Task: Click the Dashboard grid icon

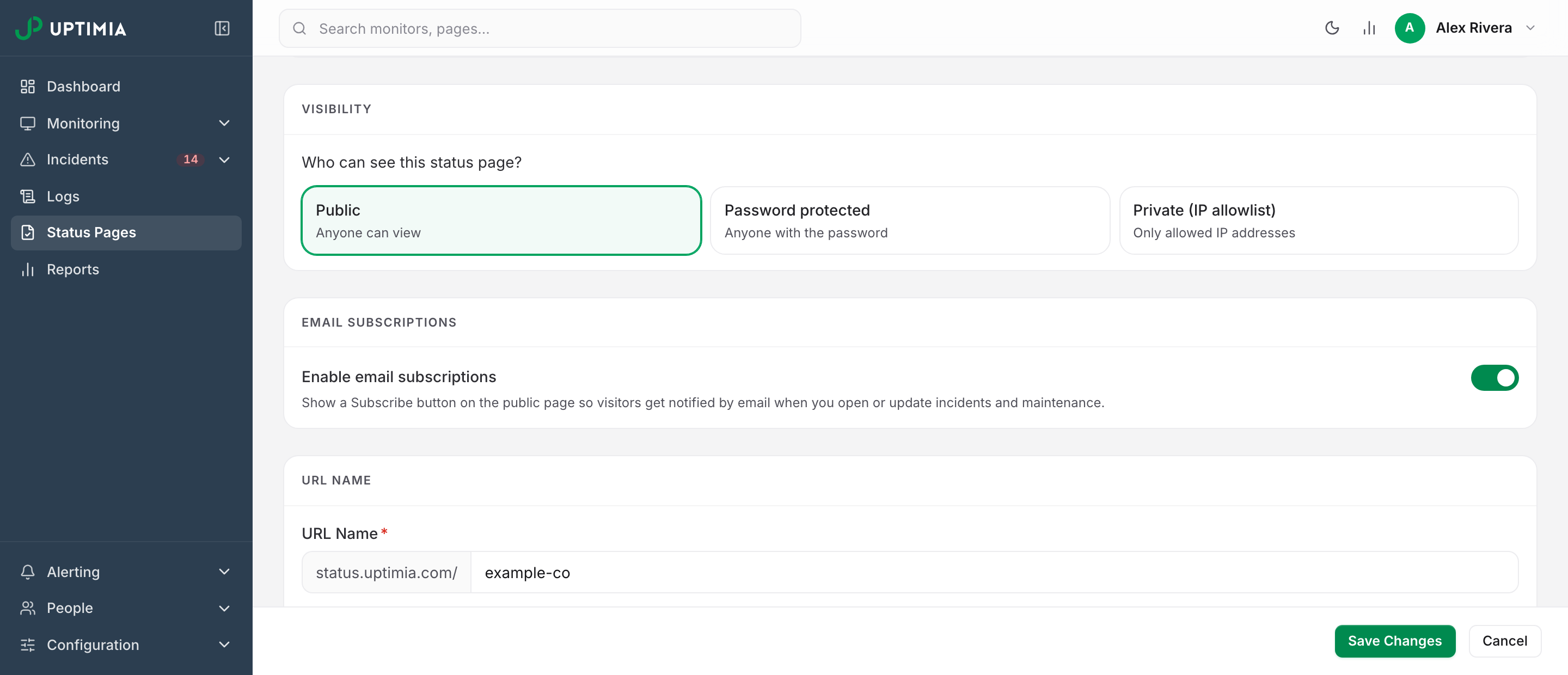Action: click(x=28, y=87)
